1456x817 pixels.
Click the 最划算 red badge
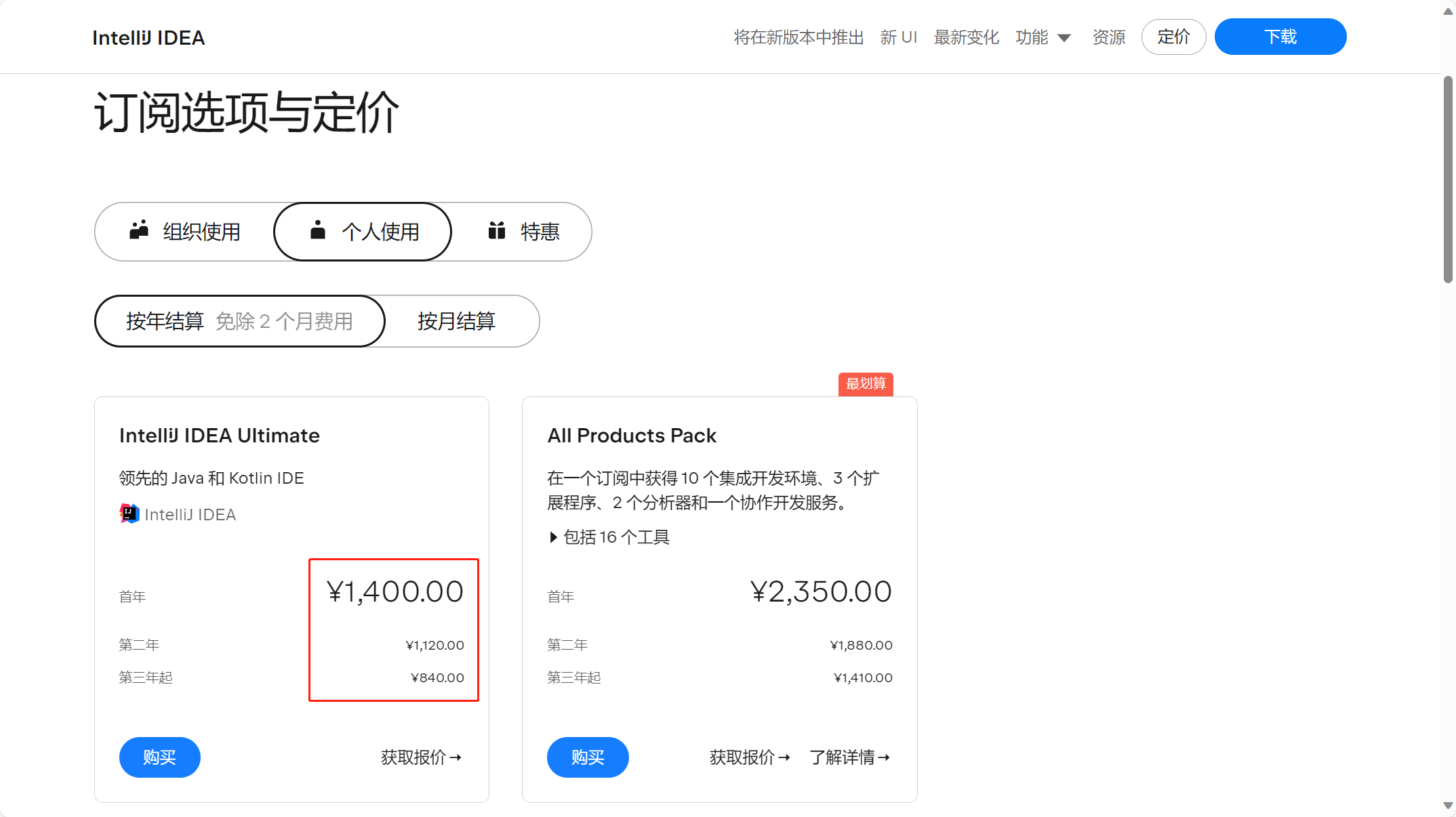tap(865, 383)
